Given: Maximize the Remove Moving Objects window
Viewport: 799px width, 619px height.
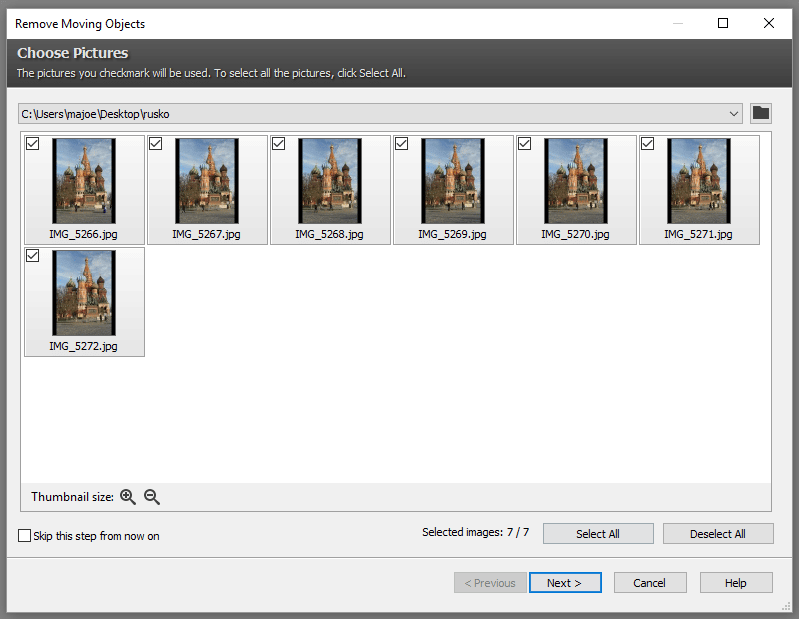Looking at the screenshot, I should [723, 23].
